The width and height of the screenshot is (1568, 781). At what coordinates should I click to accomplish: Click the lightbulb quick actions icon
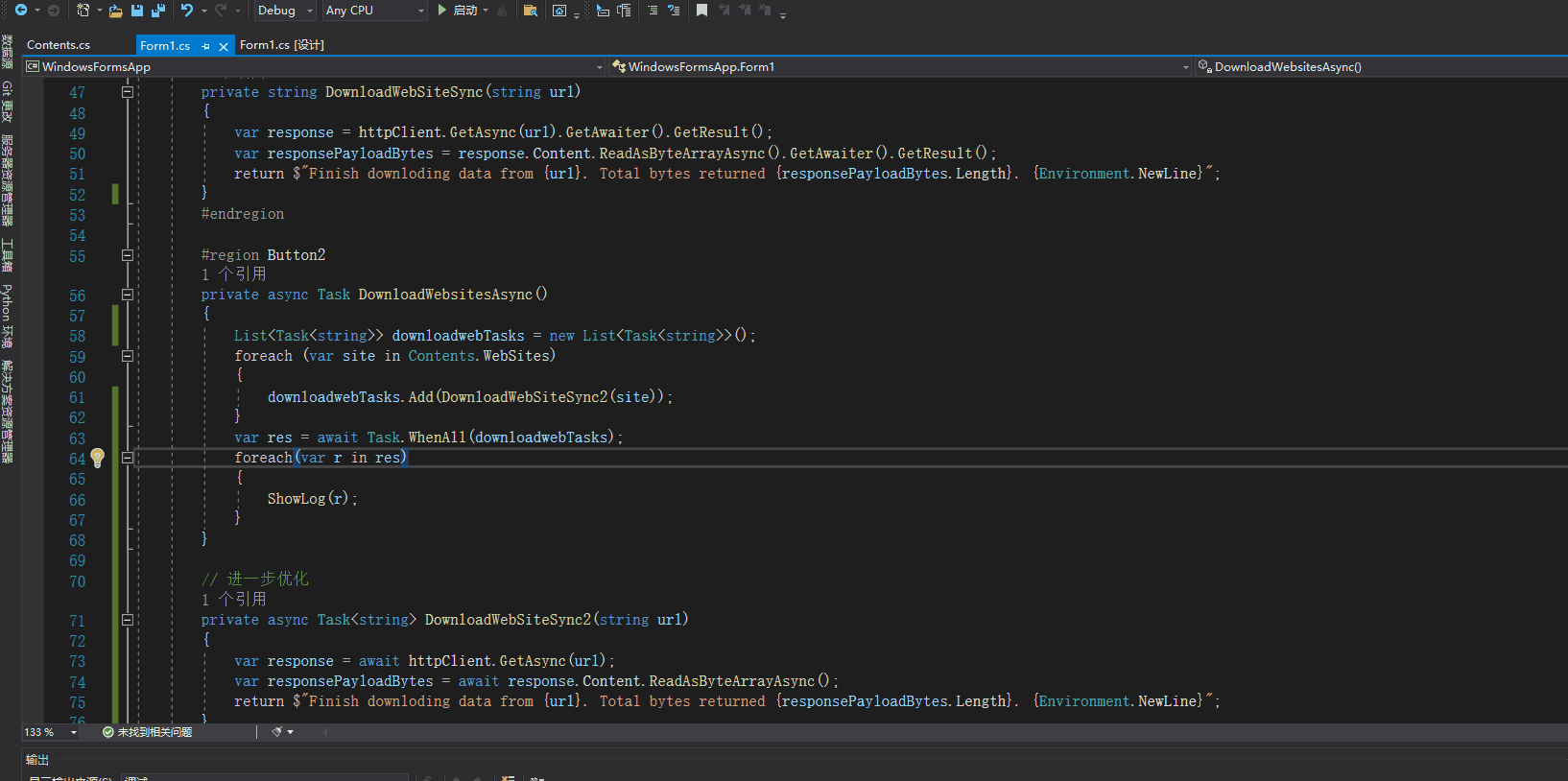pos(97,458)
